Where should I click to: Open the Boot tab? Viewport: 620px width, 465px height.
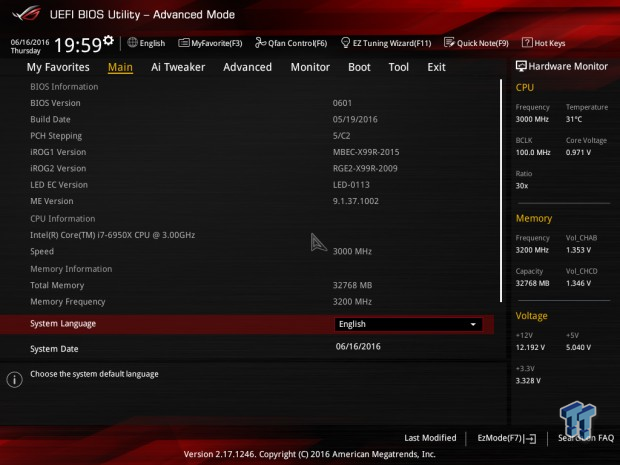[x=359, y=67]
